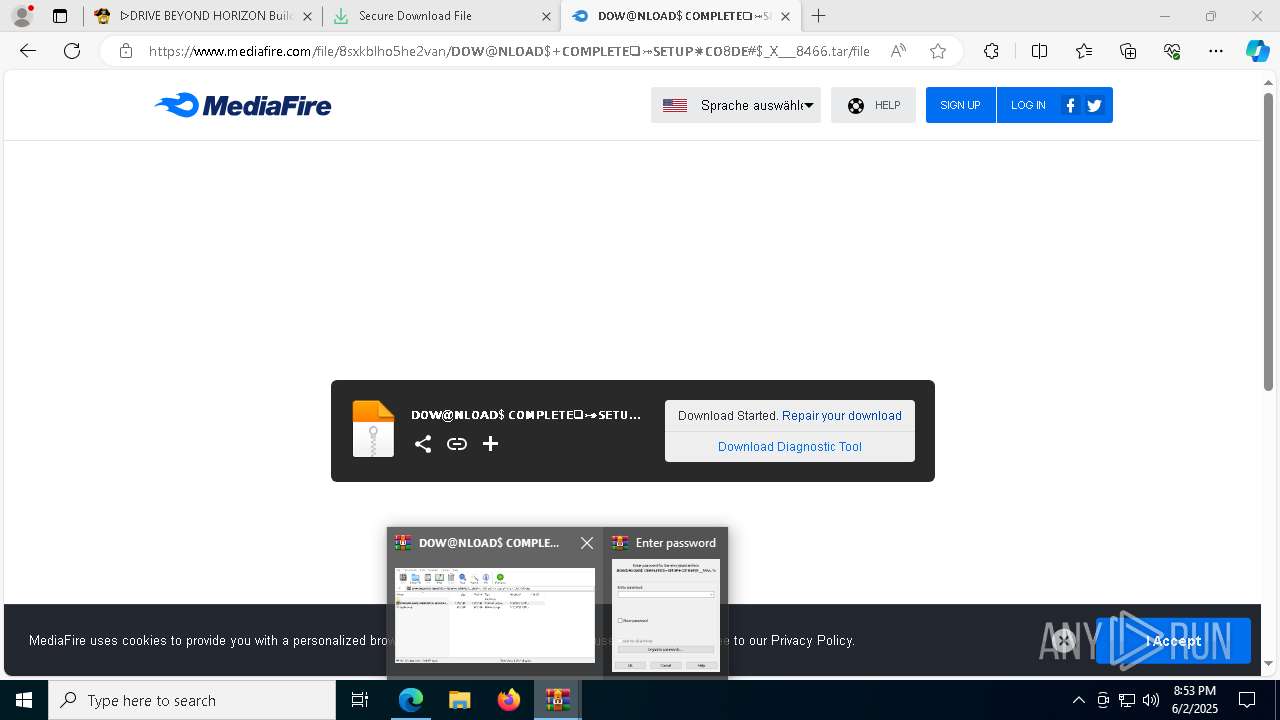The image size is (1280, 720).
Task: Open File Explorer from taskbar
Action: coord(459,700)
